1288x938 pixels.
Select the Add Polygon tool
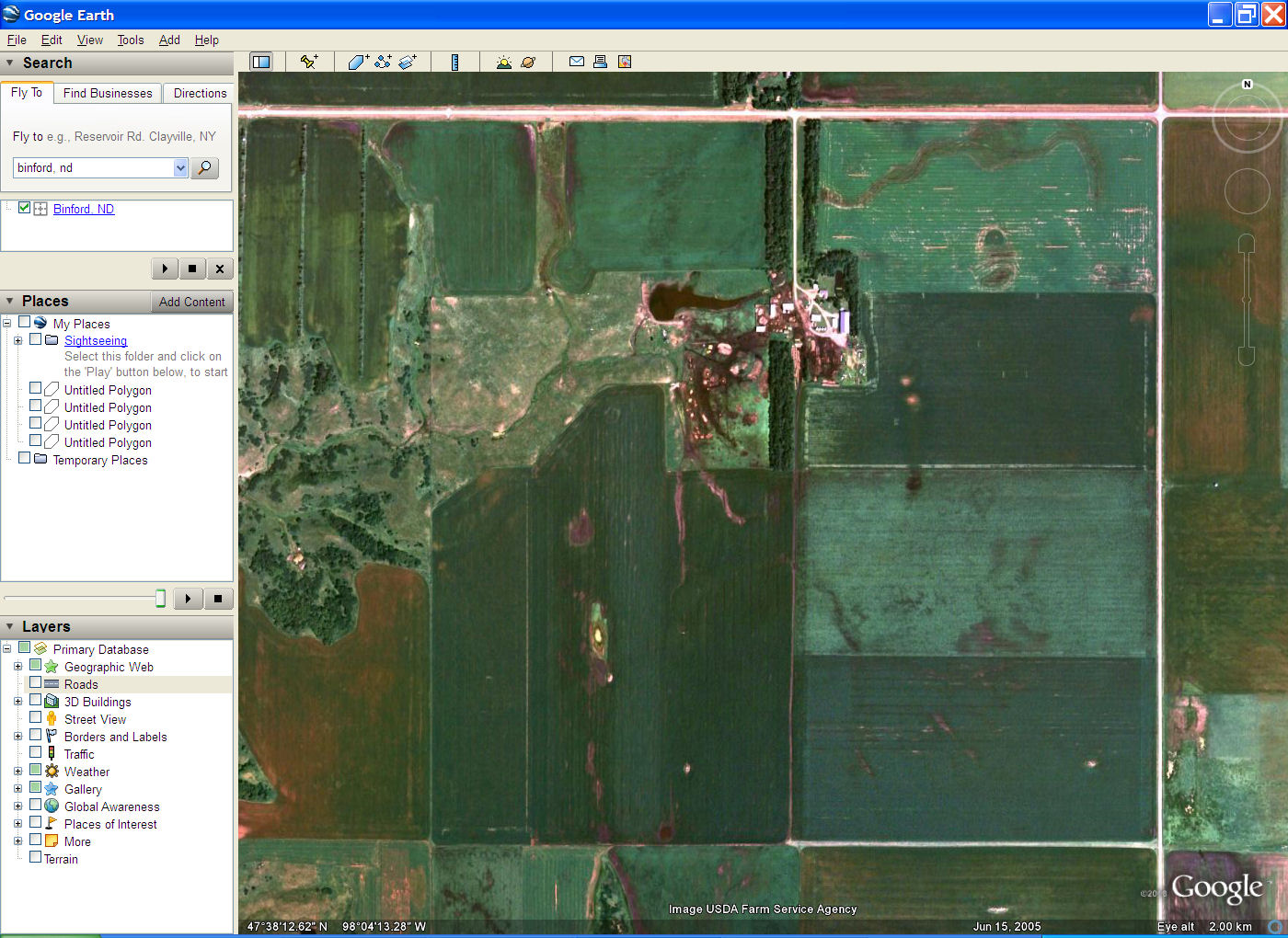pos(358,62)
